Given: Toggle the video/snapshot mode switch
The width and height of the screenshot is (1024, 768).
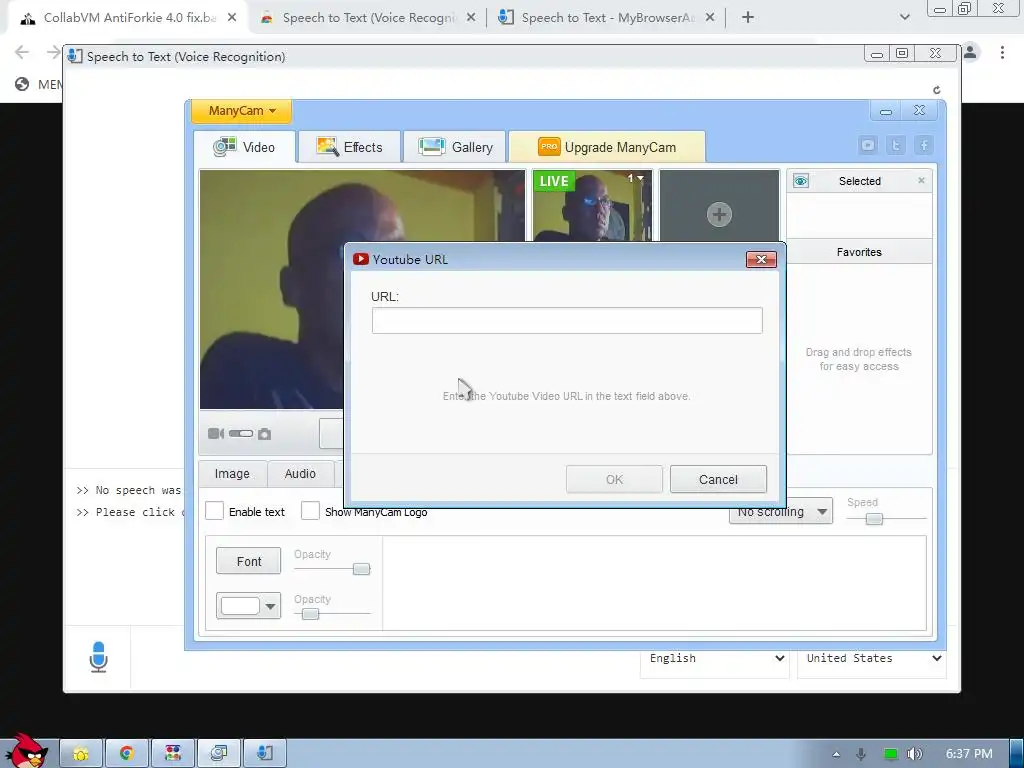Looking at the screenshot, I should [240, 434].
